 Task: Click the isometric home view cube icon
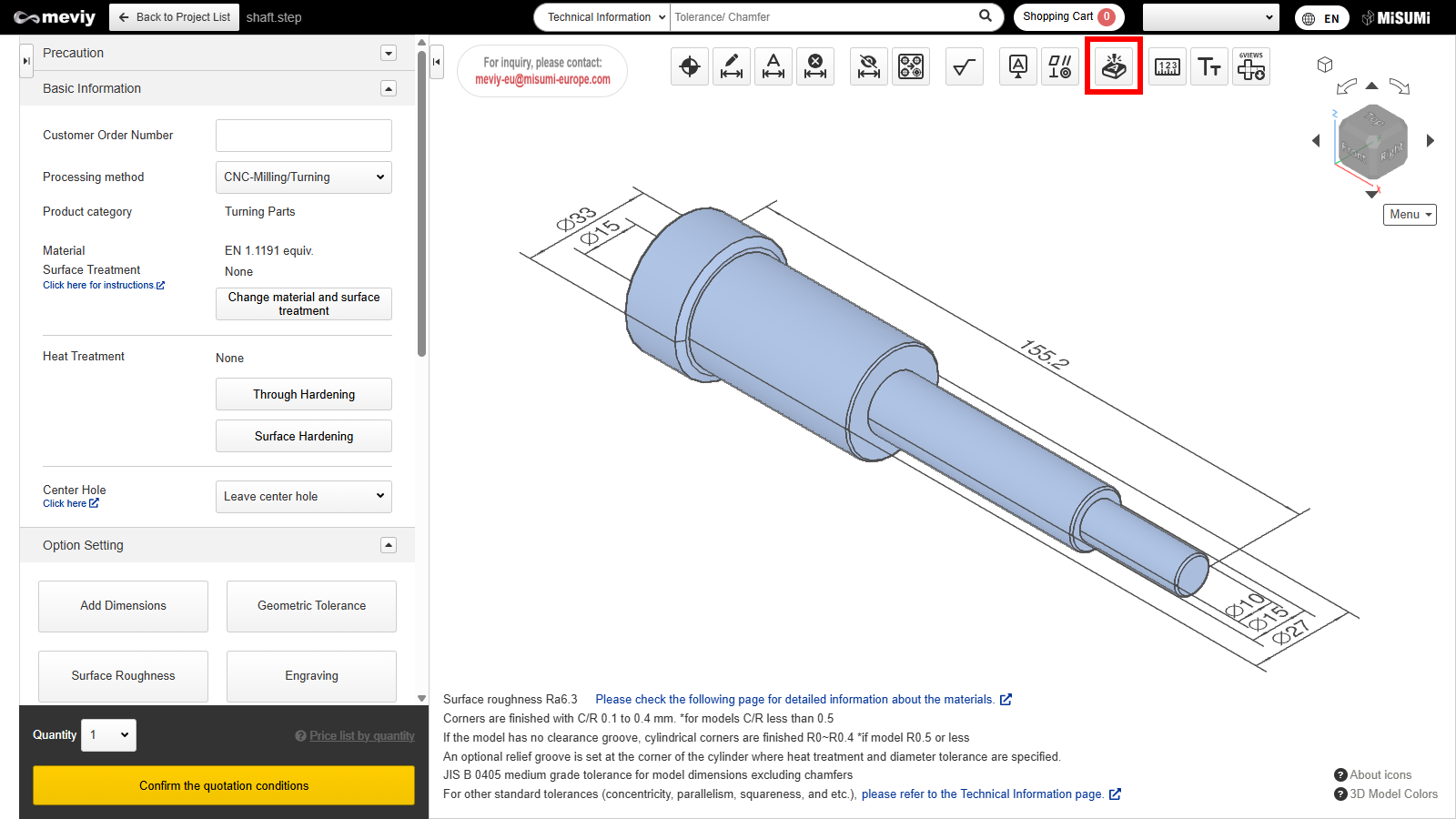click(1325, 65)
